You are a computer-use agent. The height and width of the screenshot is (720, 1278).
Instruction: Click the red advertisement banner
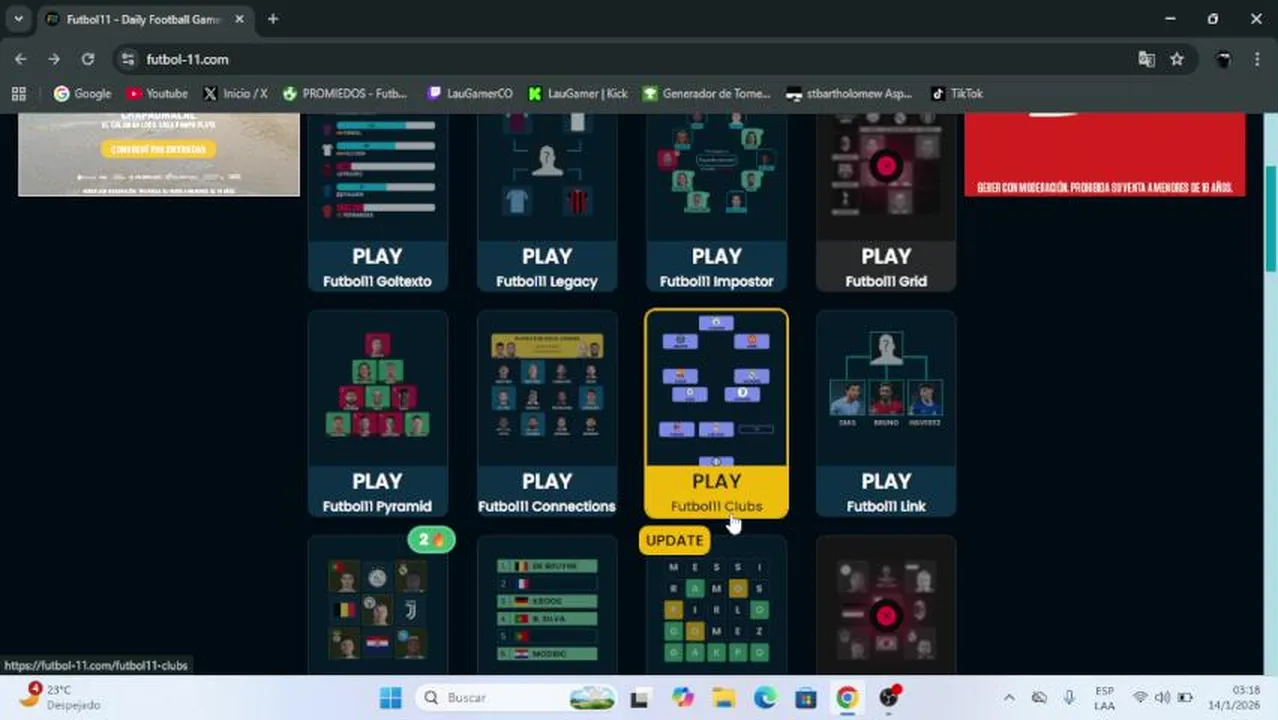(1105, 154)
